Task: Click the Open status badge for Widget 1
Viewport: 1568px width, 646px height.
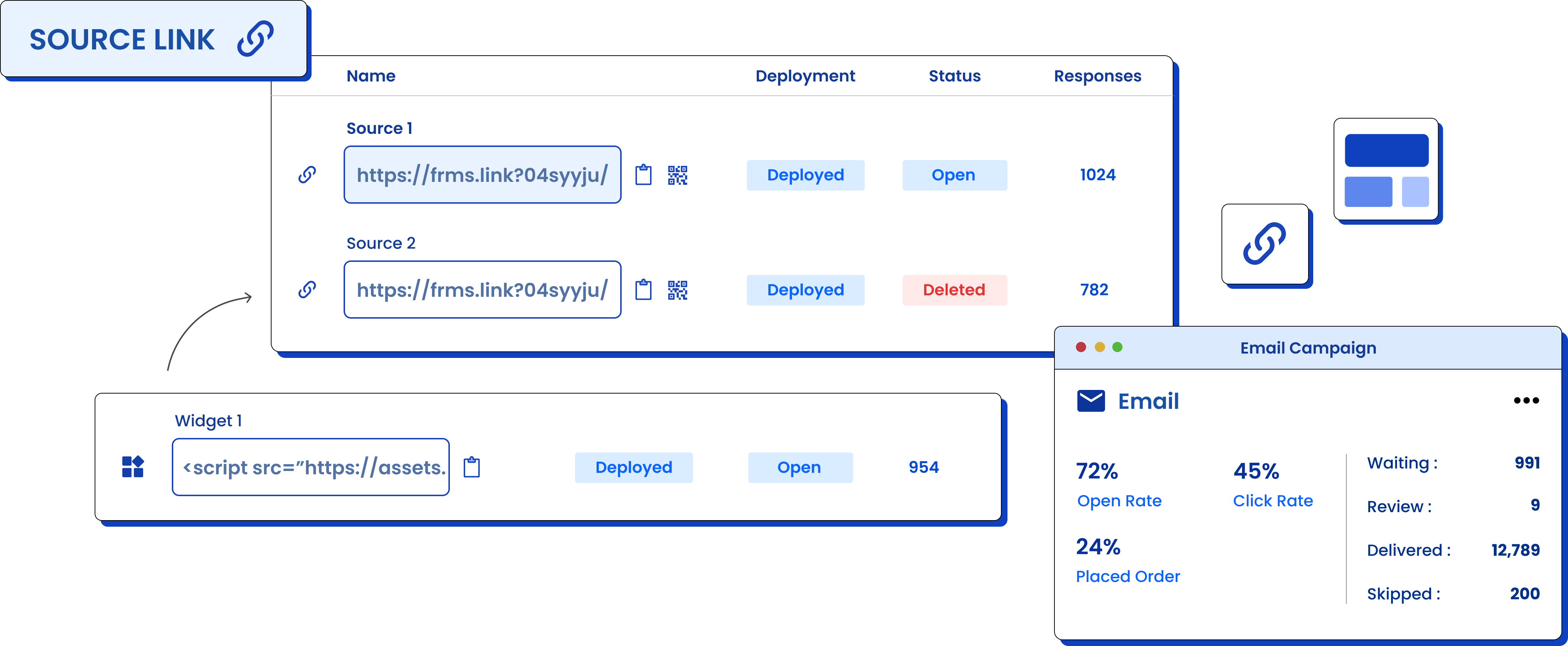Action: click(800, 468)
